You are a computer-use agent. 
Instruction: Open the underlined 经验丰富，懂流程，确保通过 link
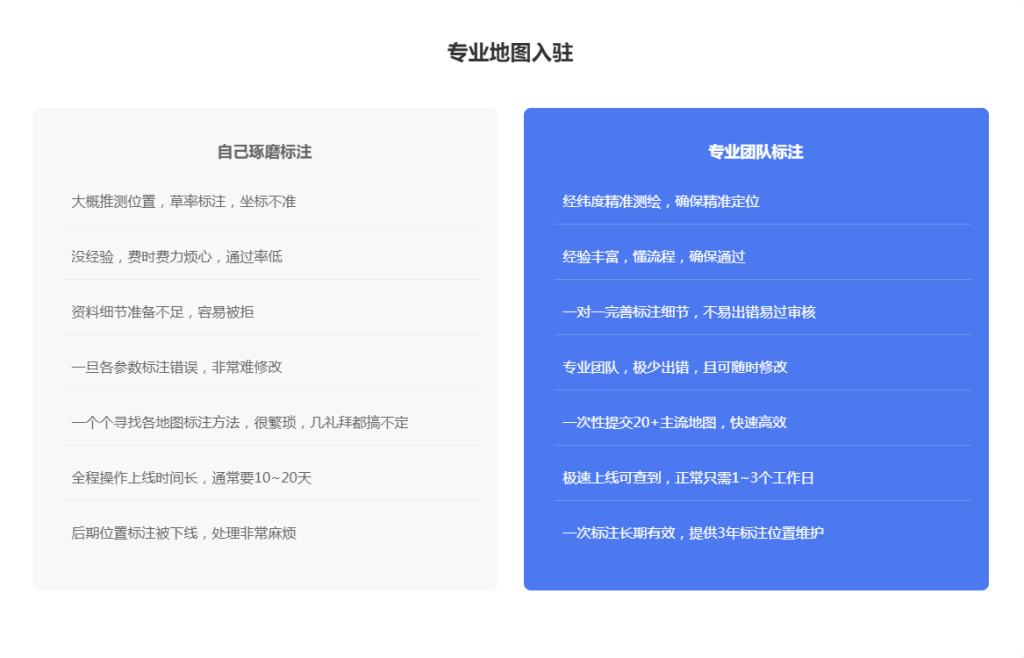pos(653,256)
